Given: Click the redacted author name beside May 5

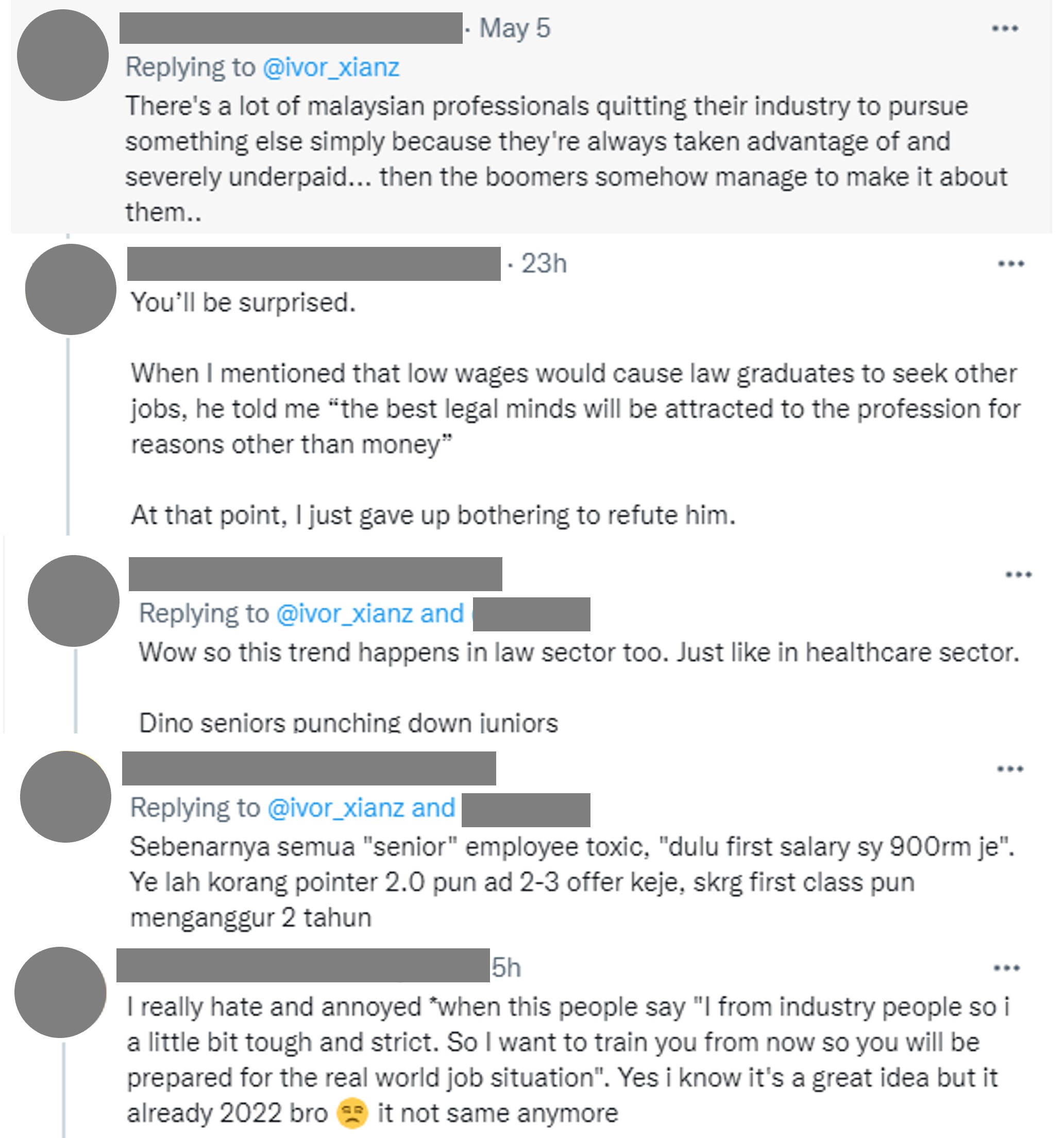Looking at the screenshot, I should click(291, 28).
